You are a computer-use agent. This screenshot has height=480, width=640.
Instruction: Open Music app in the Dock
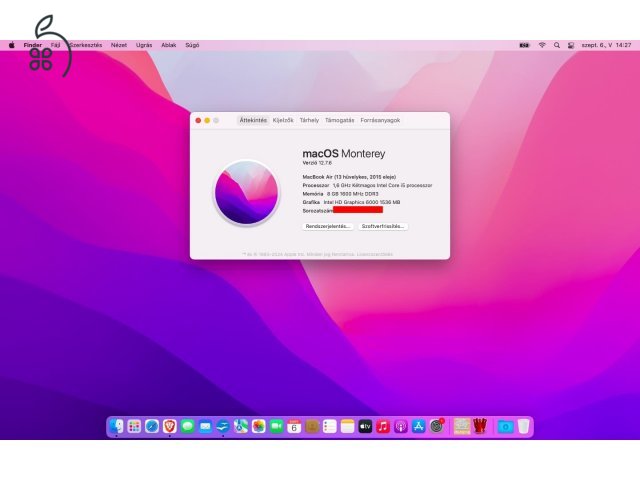tap(383, 427)
